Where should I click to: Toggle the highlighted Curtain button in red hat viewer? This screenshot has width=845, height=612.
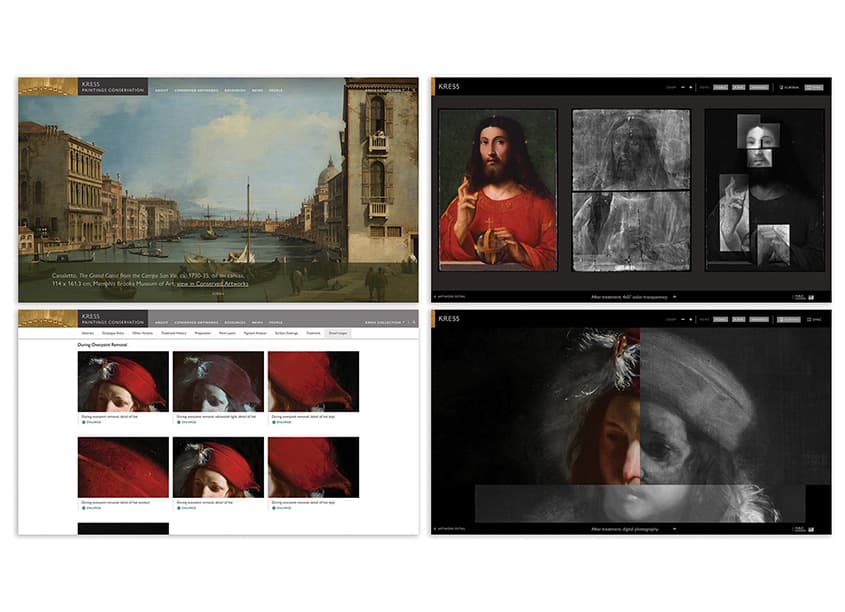[x=788, y=319]
